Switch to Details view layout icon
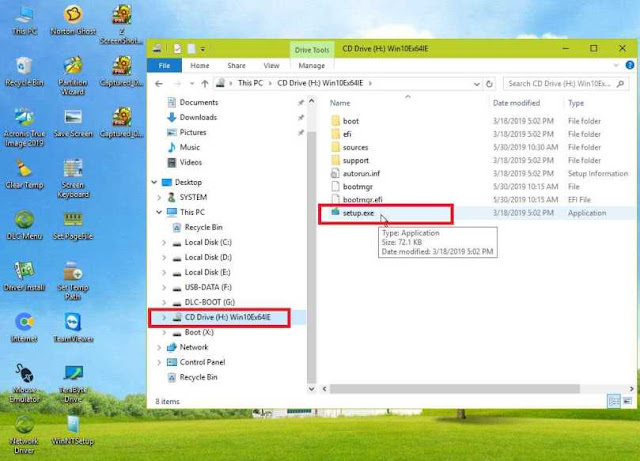 614,401
